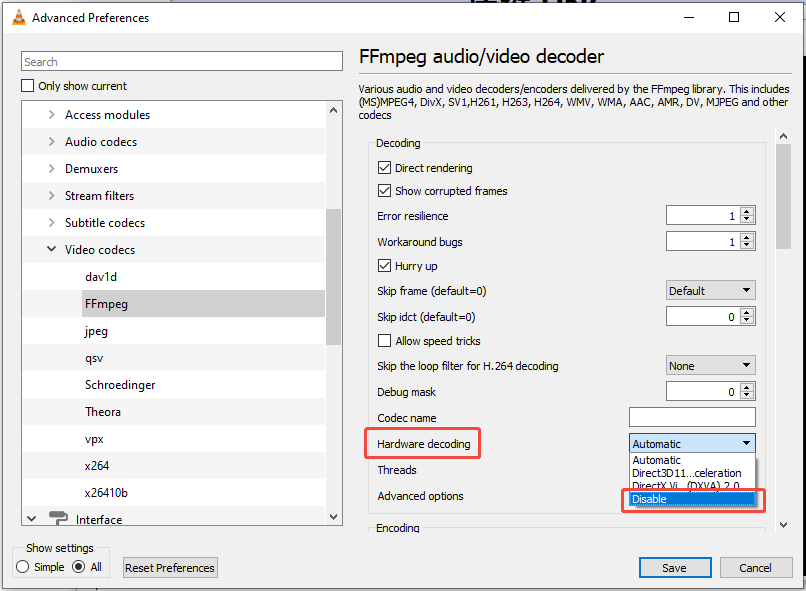
Task: Click Threads setting label
Action: coord(397,470)
